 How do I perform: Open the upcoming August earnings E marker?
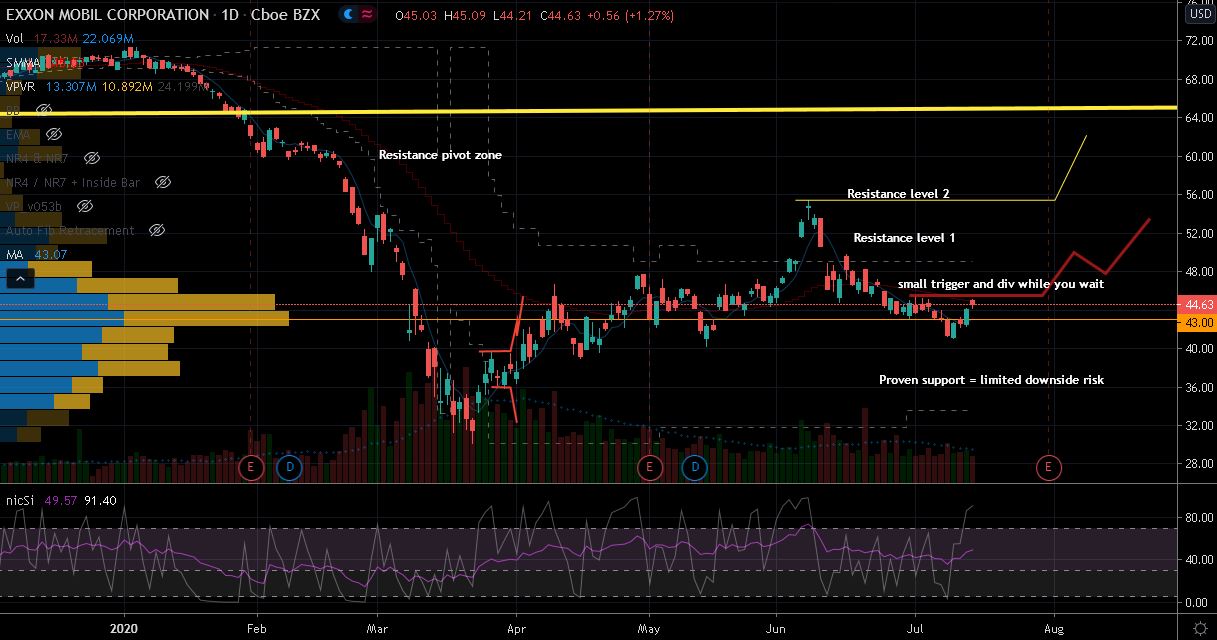1048,467
